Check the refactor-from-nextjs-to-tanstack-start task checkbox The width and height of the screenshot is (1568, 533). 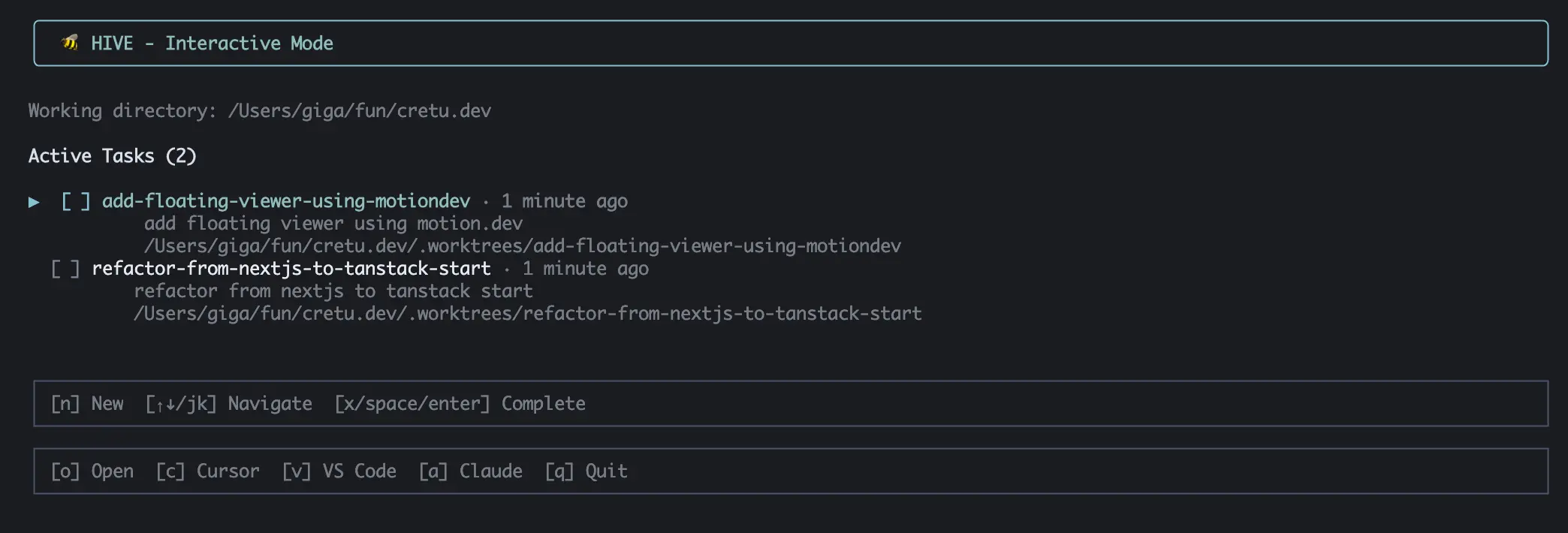tap(65, 269)
